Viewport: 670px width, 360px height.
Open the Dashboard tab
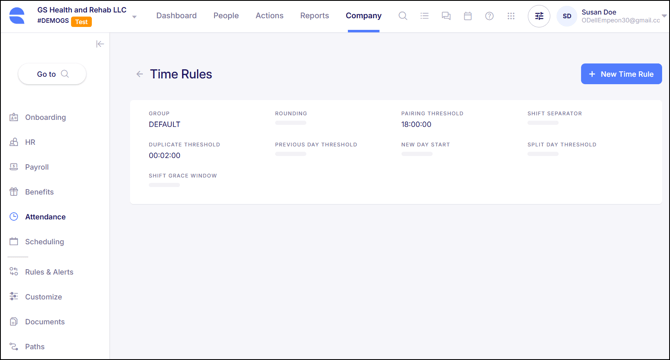pos(176,15)
